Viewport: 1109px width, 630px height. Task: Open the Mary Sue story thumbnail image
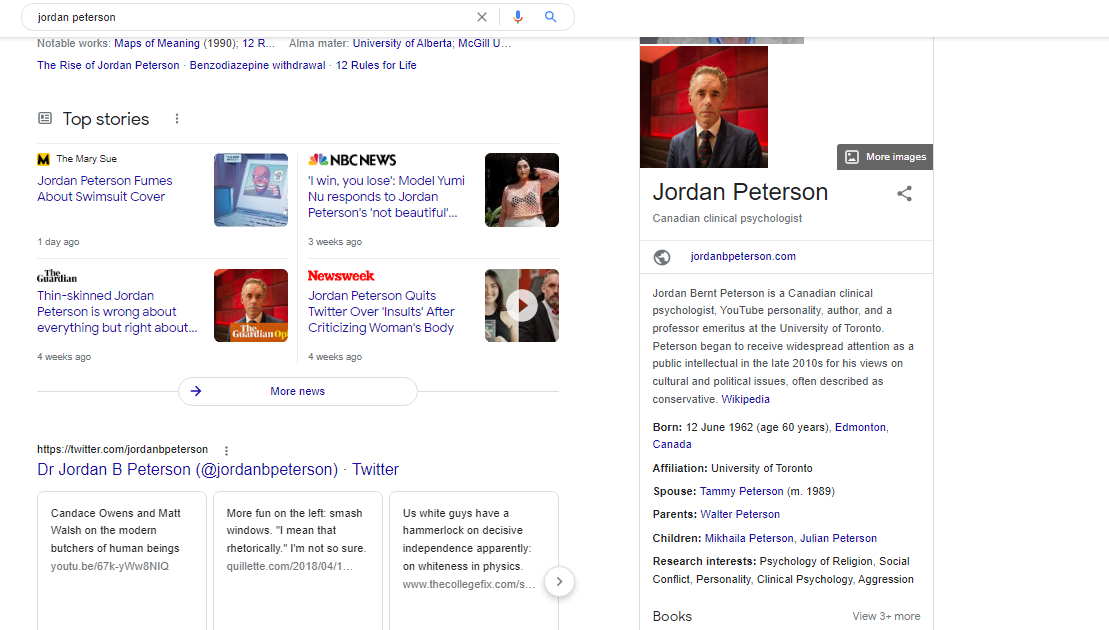pos(251,190)
